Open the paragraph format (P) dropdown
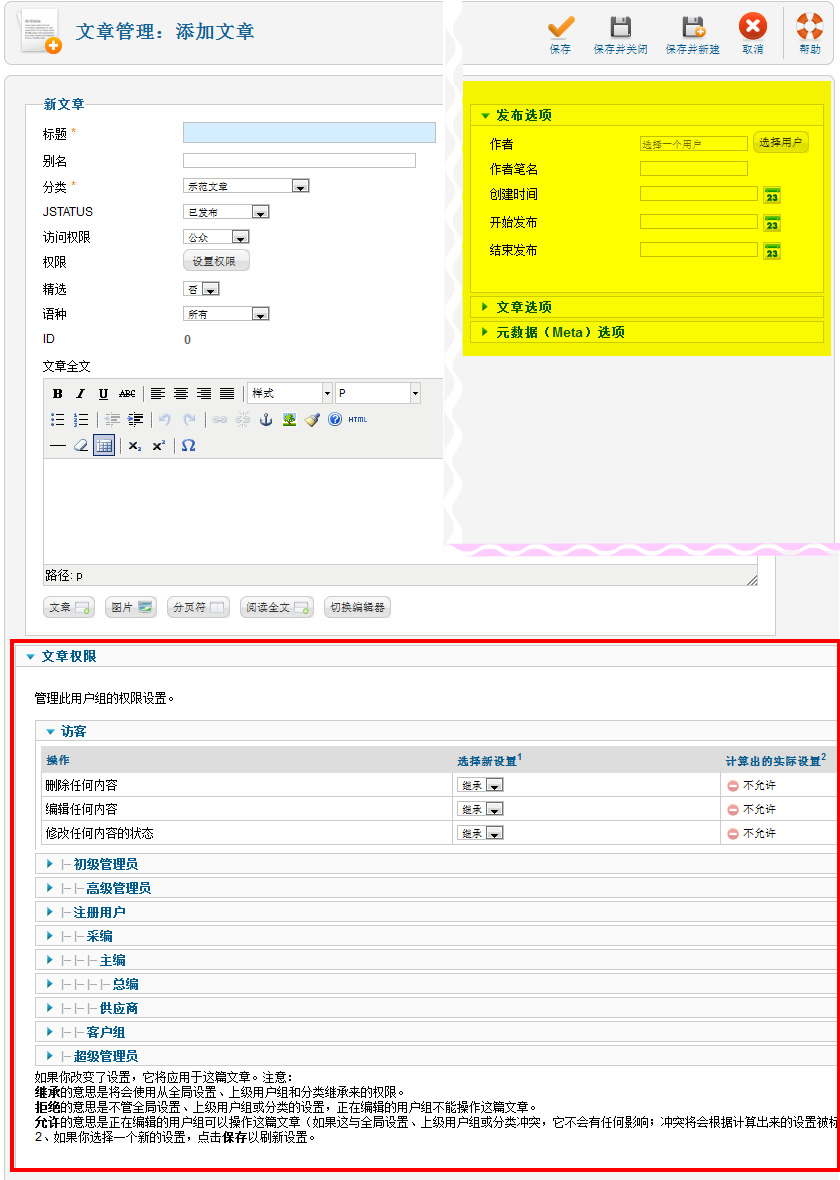 (378, 393)
